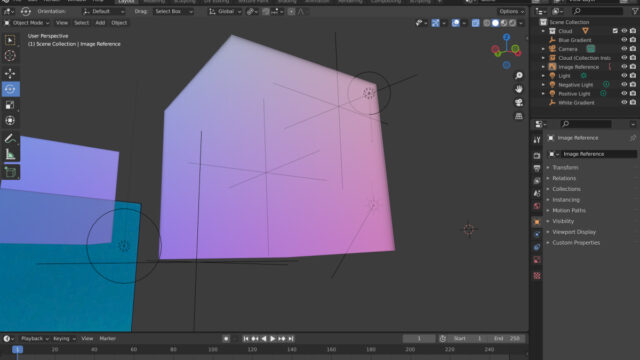Click the play animation button

[273, 339]
